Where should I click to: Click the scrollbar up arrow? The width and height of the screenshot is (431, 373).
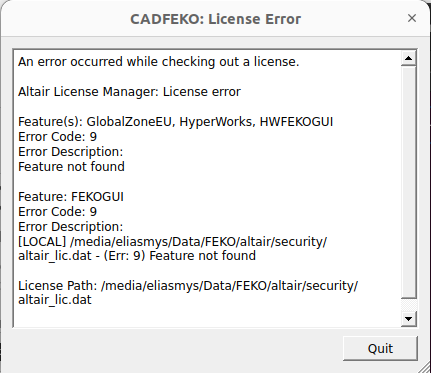coord(408,58)
